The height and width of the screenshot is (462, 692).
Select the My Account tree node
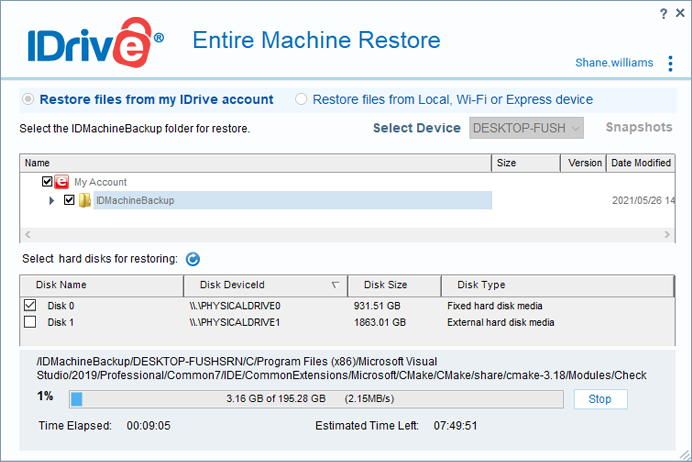coord(100,182)
